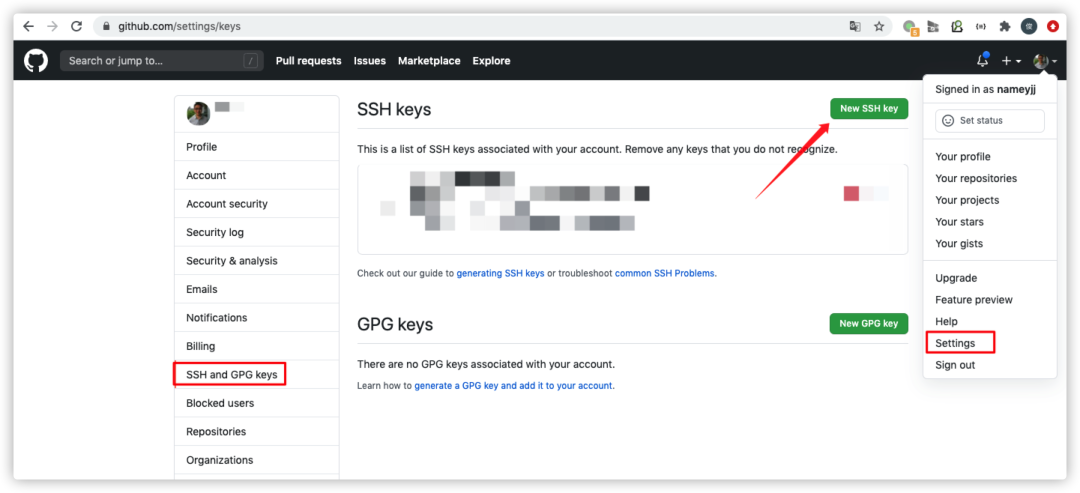
Task: Click the translate page icon in address bar
Action: [x=855, y=26]
